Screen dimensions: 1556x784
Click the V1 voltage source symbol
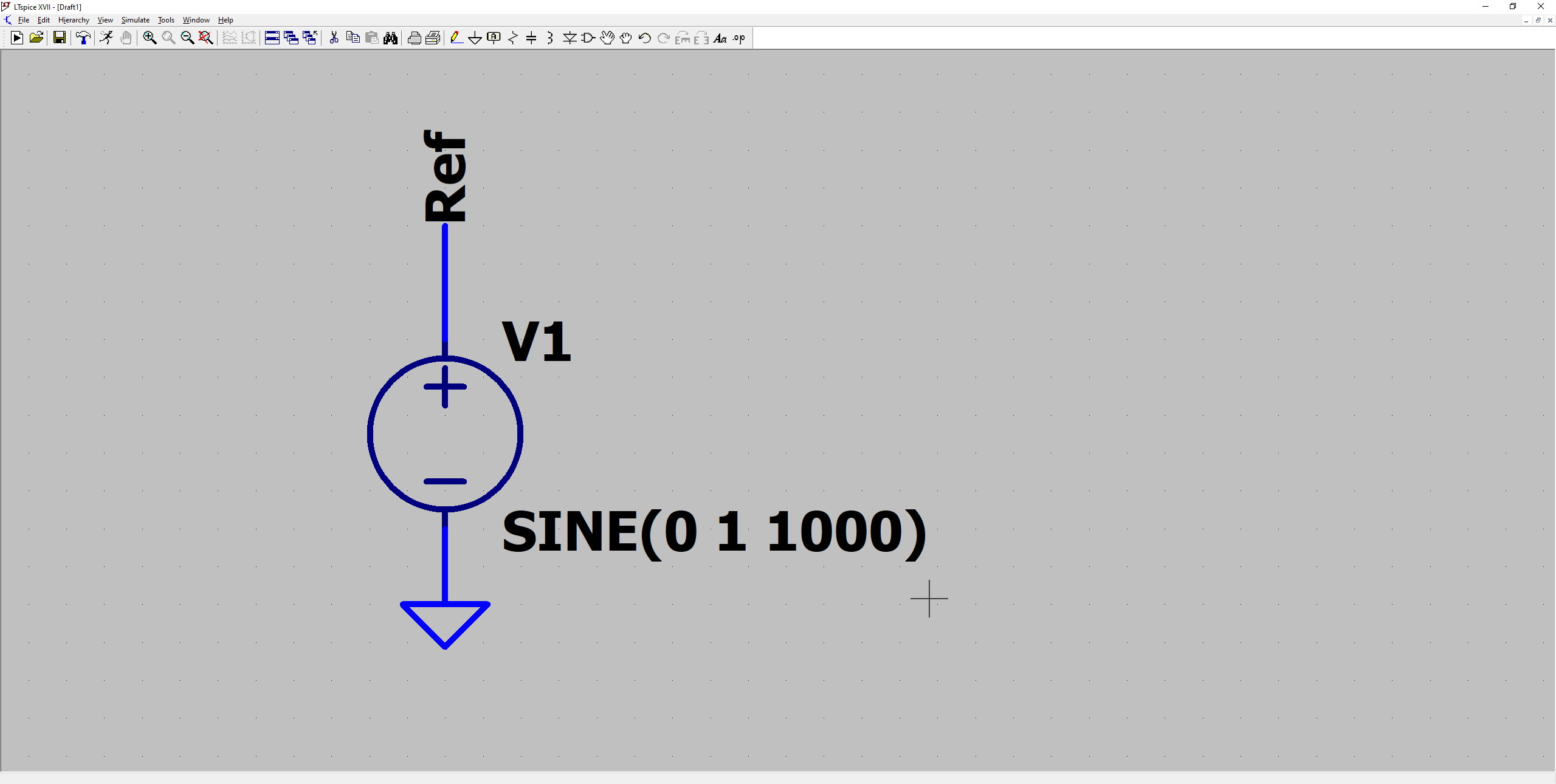[445, 434]
